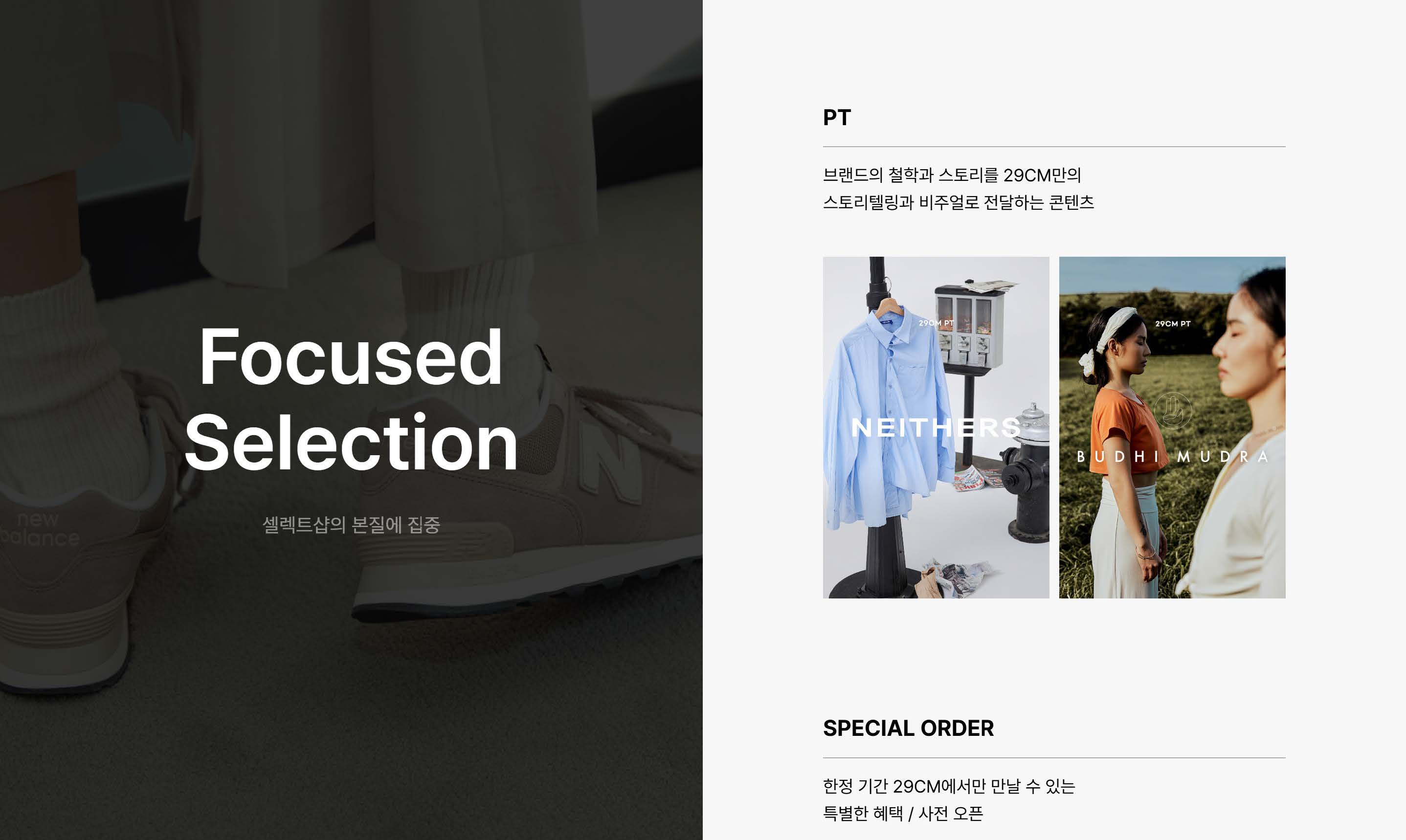Viewport: 1406px width, 840px height.
Task: Click the SPECIAL ORDER description text
Action: point(949,800)
